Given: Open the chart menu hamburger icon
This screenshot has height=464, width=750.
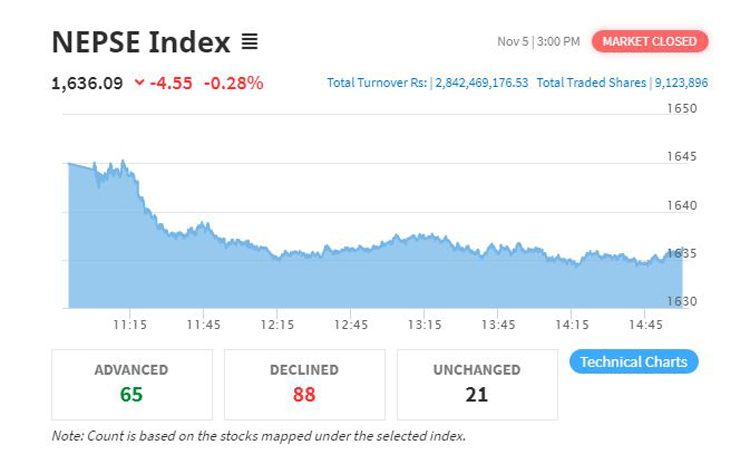Looking at the screenshot, I should (249, 43).
